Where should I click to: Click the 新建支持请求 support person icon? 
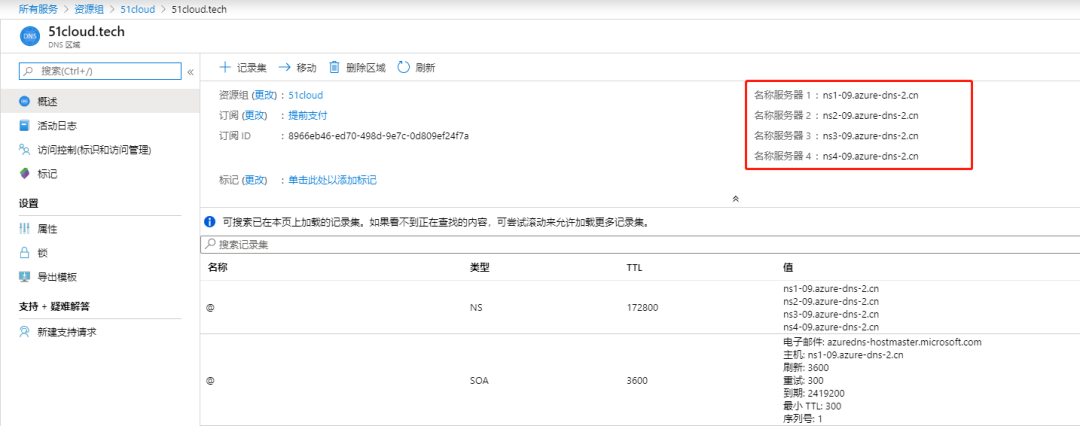click(x=24, y=332)
